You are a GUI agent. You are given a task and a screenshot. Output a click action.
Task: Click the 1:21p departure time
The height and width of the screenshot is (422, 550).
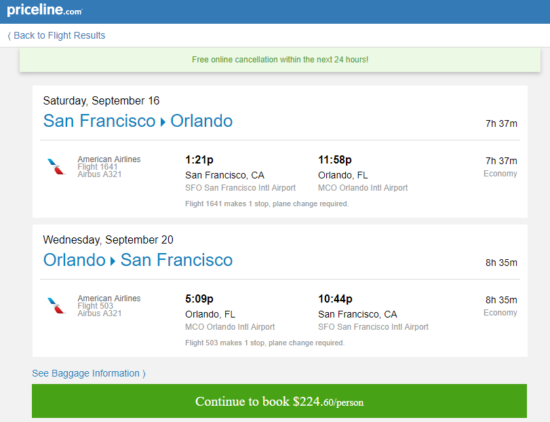pos(199,160)
